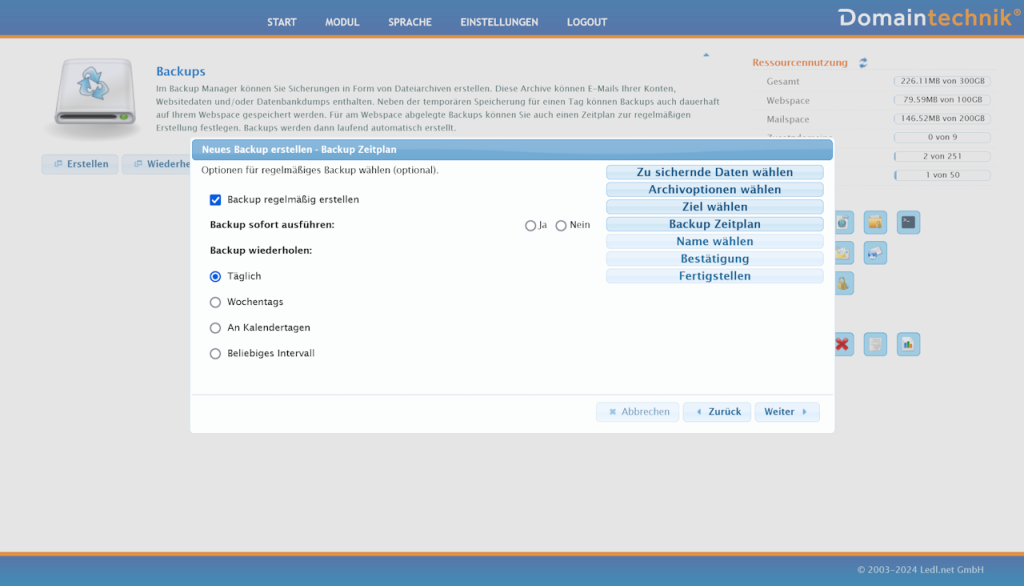1024x586 pixels.
Task: Refresh the Ressourcennutzung display
Action: pos(861,62)
